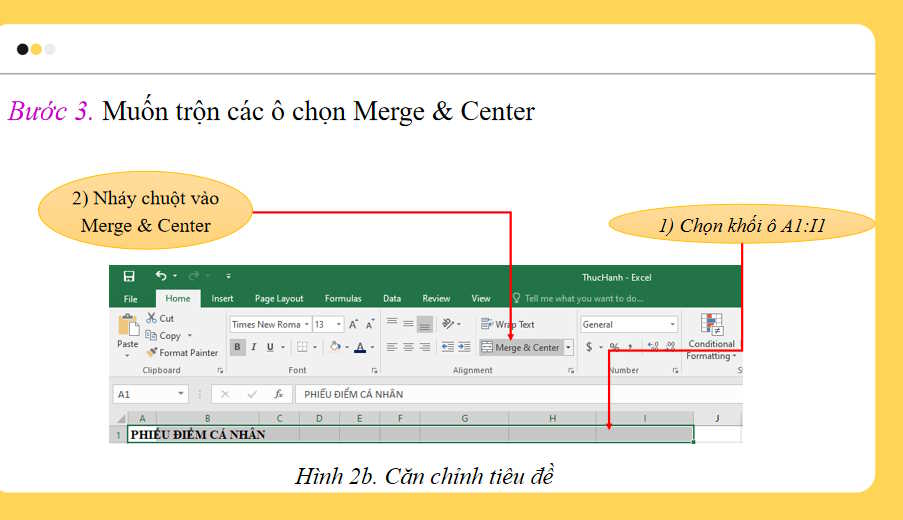Open Conditional Formatting menu
Screen dimensions: 903x520
(x=711, y=337)
